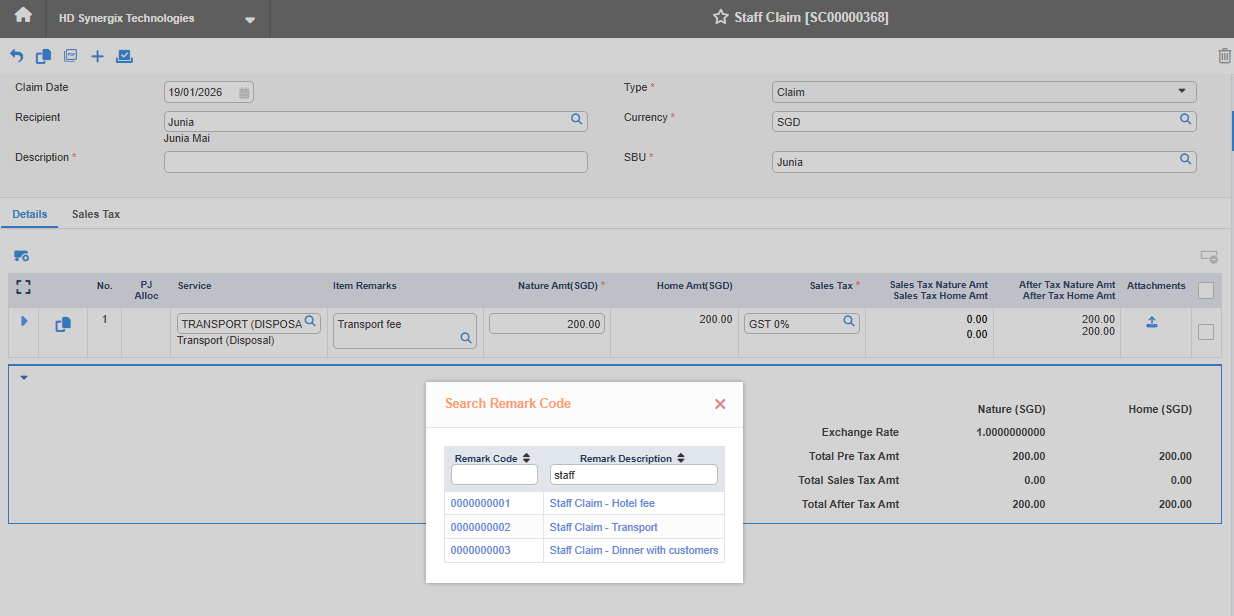This screenshot has height=616, width=1234.
Task: Open calendar picker for Claim Date
Action: click(x=244, y=92)
